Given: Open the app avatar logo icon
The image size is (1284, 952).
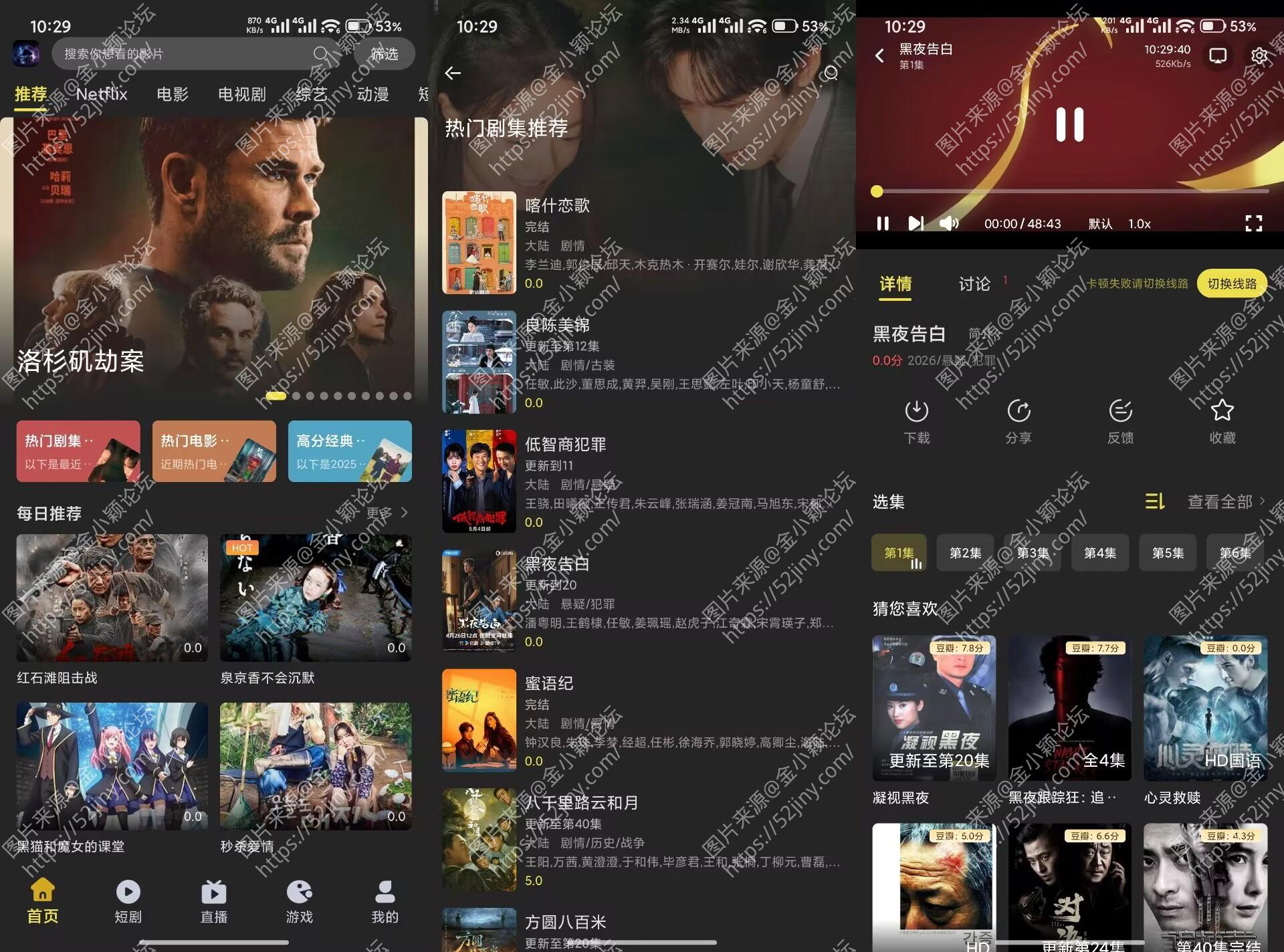Looking at the screenshot, I should (26, 53).
